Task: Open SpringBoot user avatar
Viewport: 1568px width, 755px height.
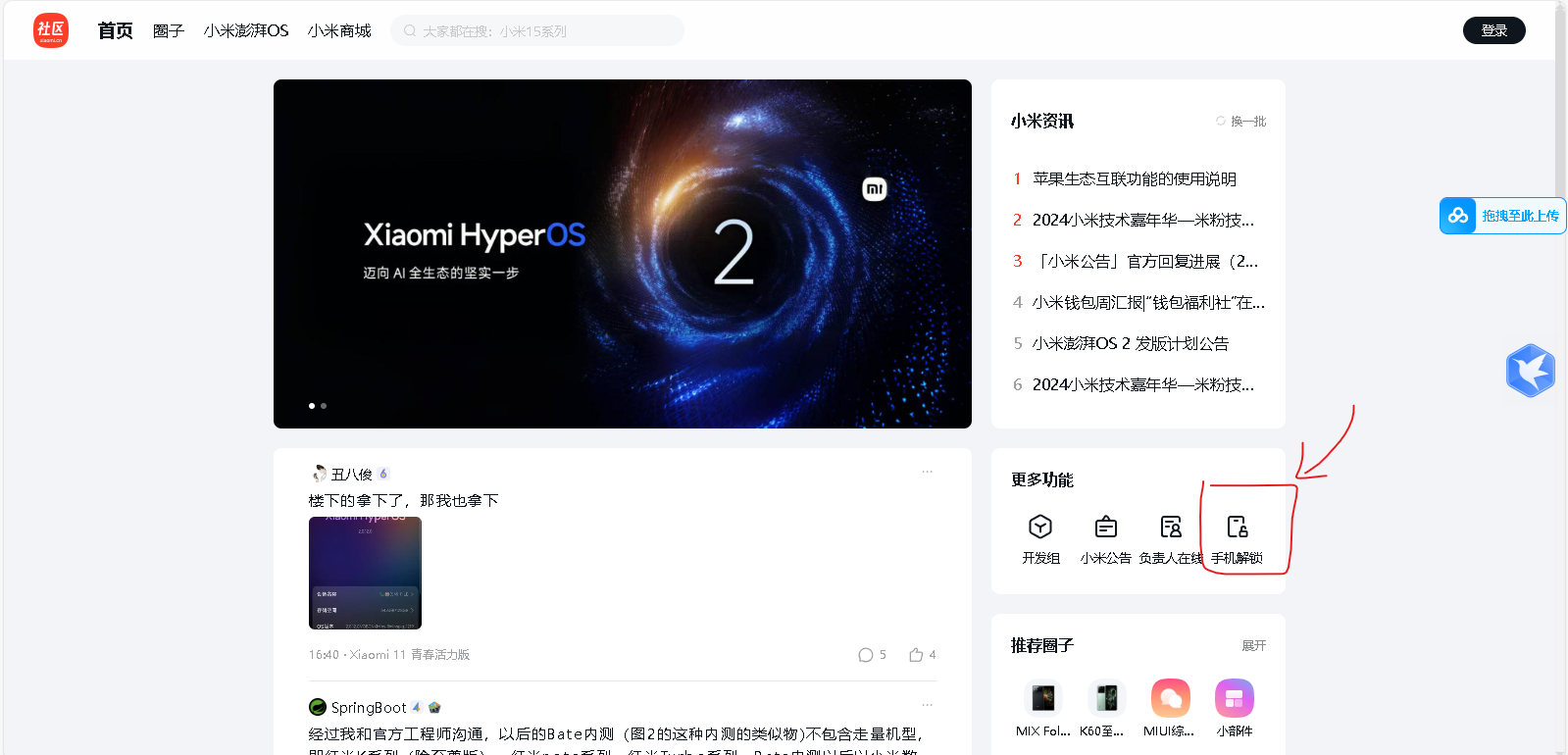Action: click(318, 707)
